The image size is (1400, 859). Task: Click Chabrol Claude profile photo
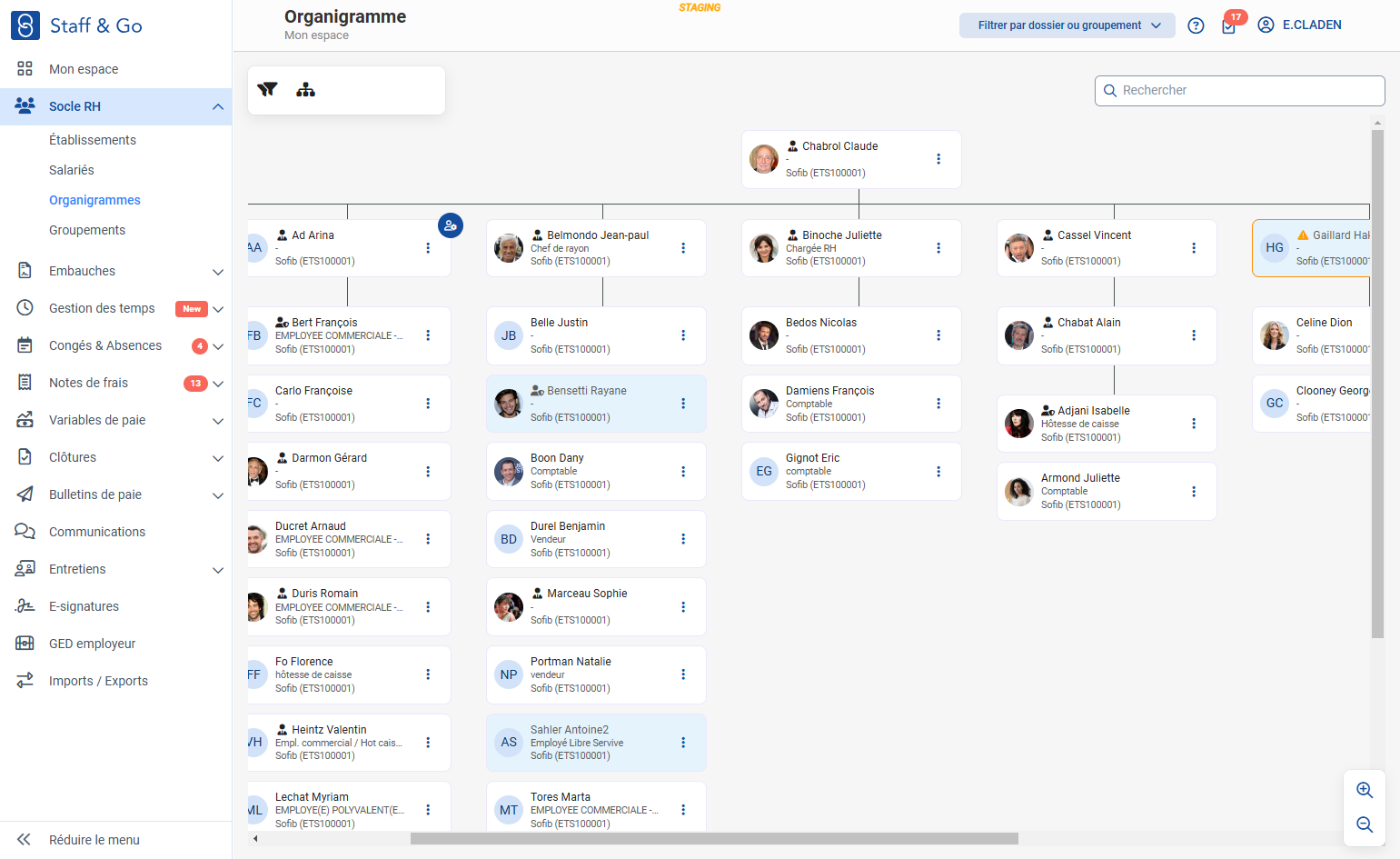(x=764, y=159)
